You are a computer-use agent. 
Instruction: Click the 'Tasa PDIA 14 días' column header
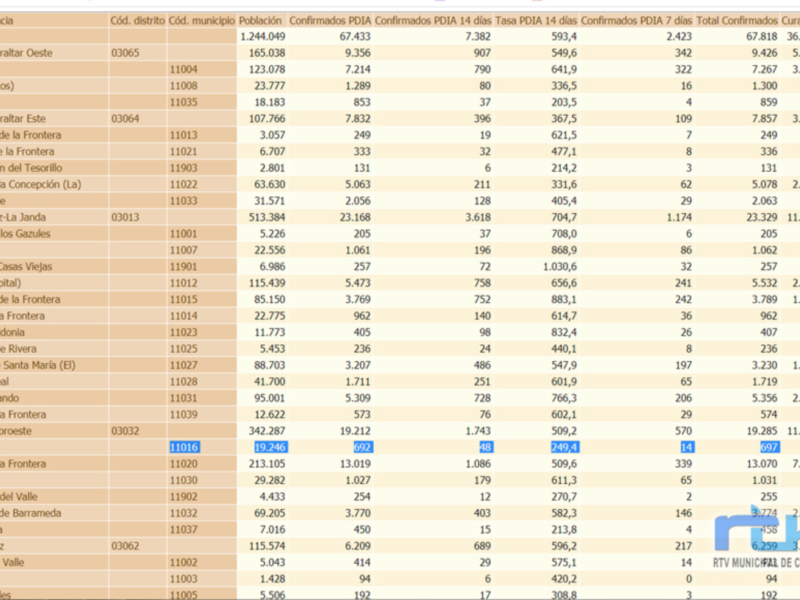pyautogui.click(x=535, y=18)
